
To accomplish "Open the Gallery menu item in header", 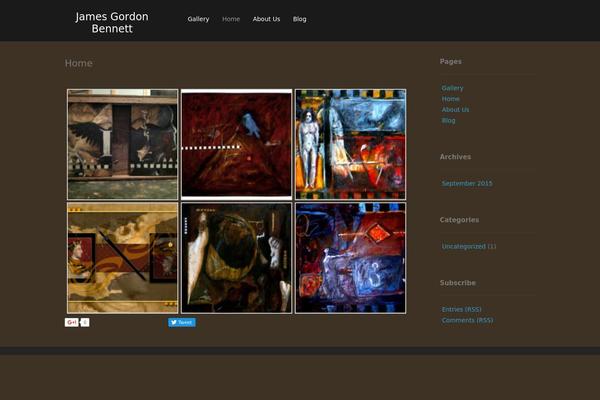I will (198, 19).
